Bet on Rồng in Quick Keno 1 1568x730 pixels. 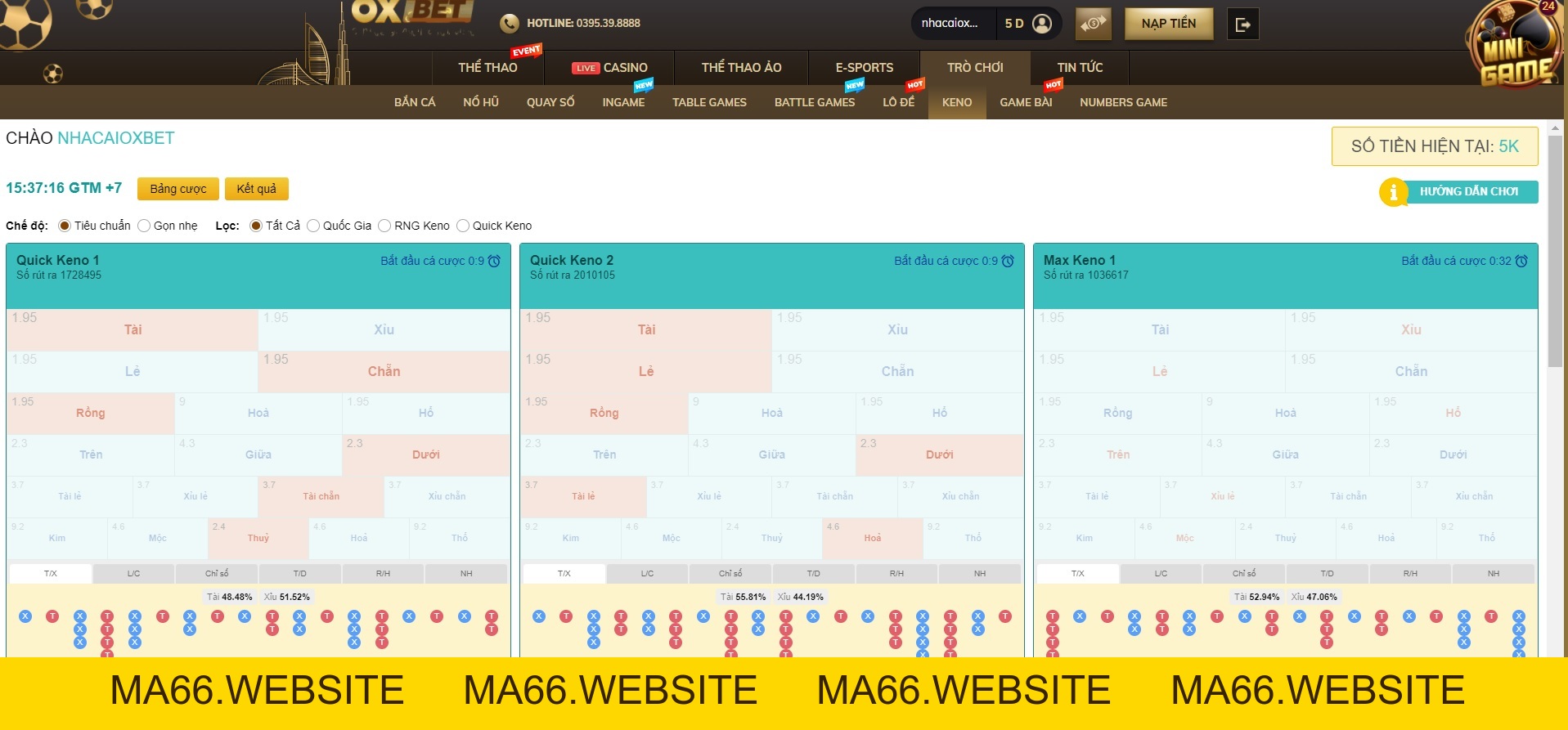pyautogui.click(x=91, y=414)
